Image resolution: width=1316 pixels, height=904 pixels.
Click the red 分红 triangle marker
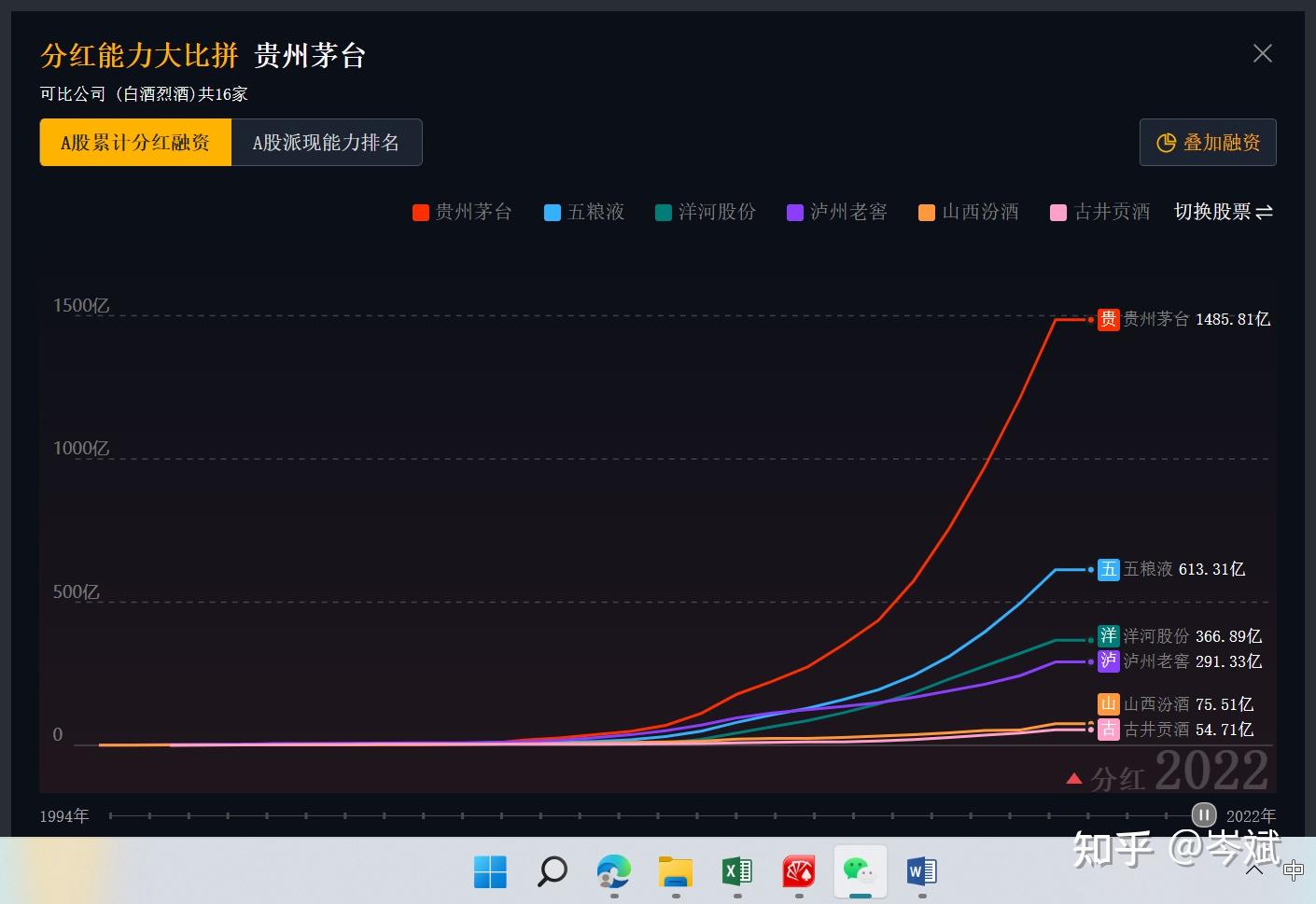click(x=1074, y=778)
